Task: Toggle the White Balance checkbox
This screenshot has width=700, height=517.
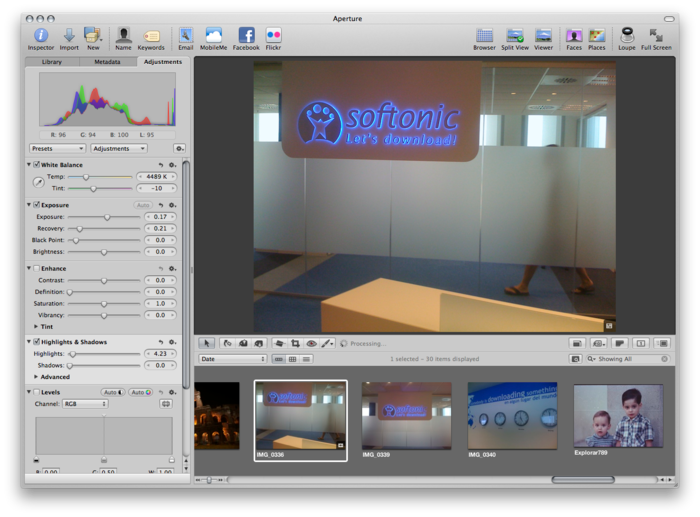Action: 37,165
